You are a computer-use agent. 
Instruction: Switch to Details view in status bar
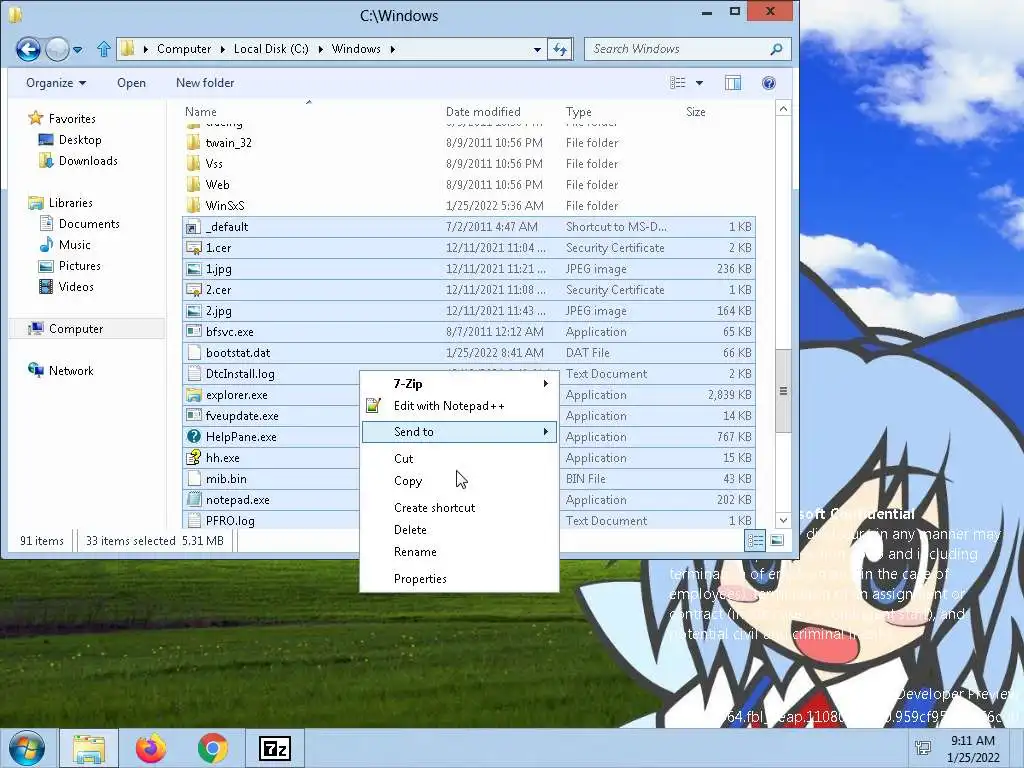pyautogui.click(x=755, y=540)
